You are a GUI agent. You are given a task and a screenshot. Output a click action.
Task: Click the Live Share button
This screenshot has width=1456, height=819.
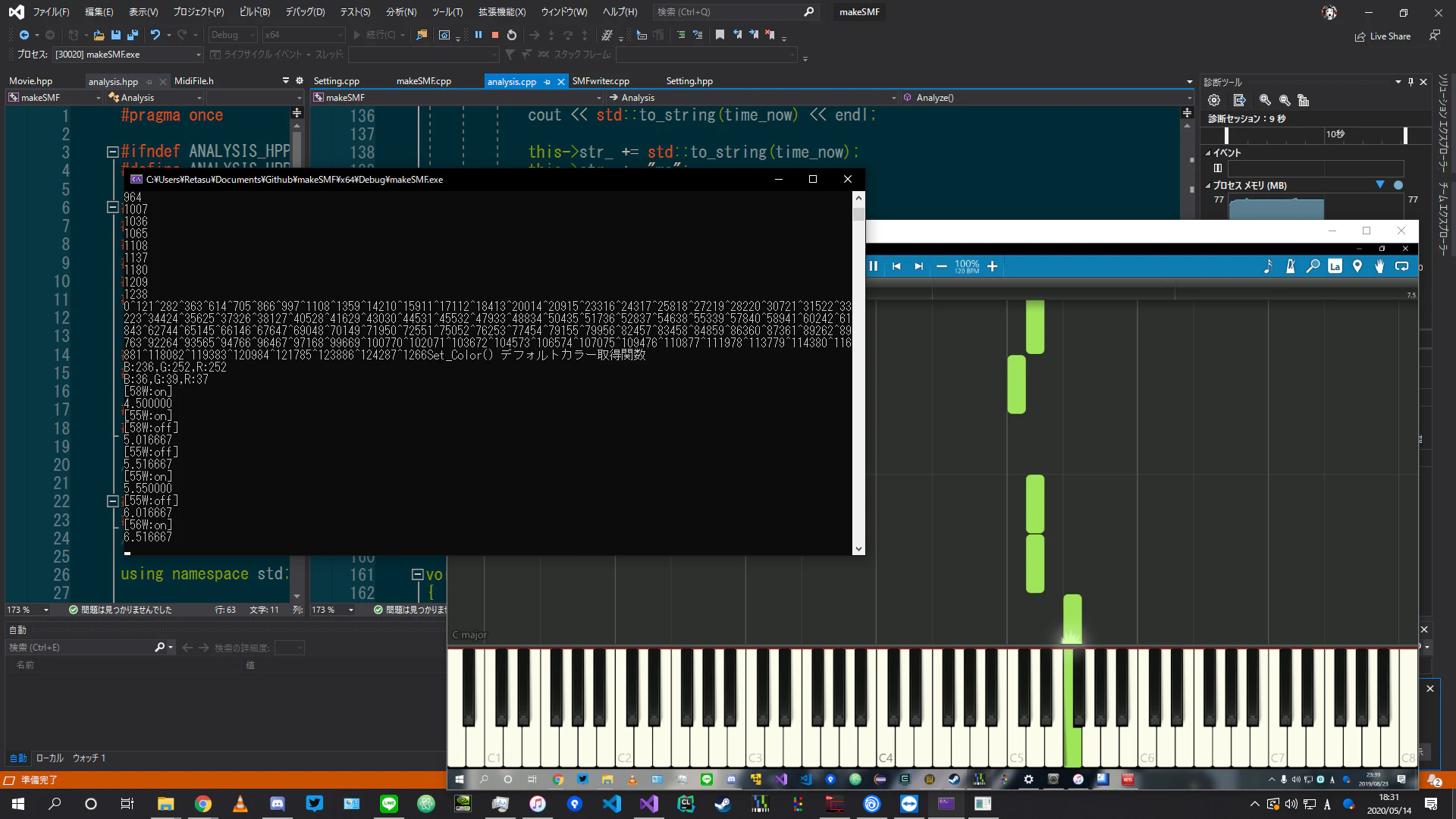1383,36
